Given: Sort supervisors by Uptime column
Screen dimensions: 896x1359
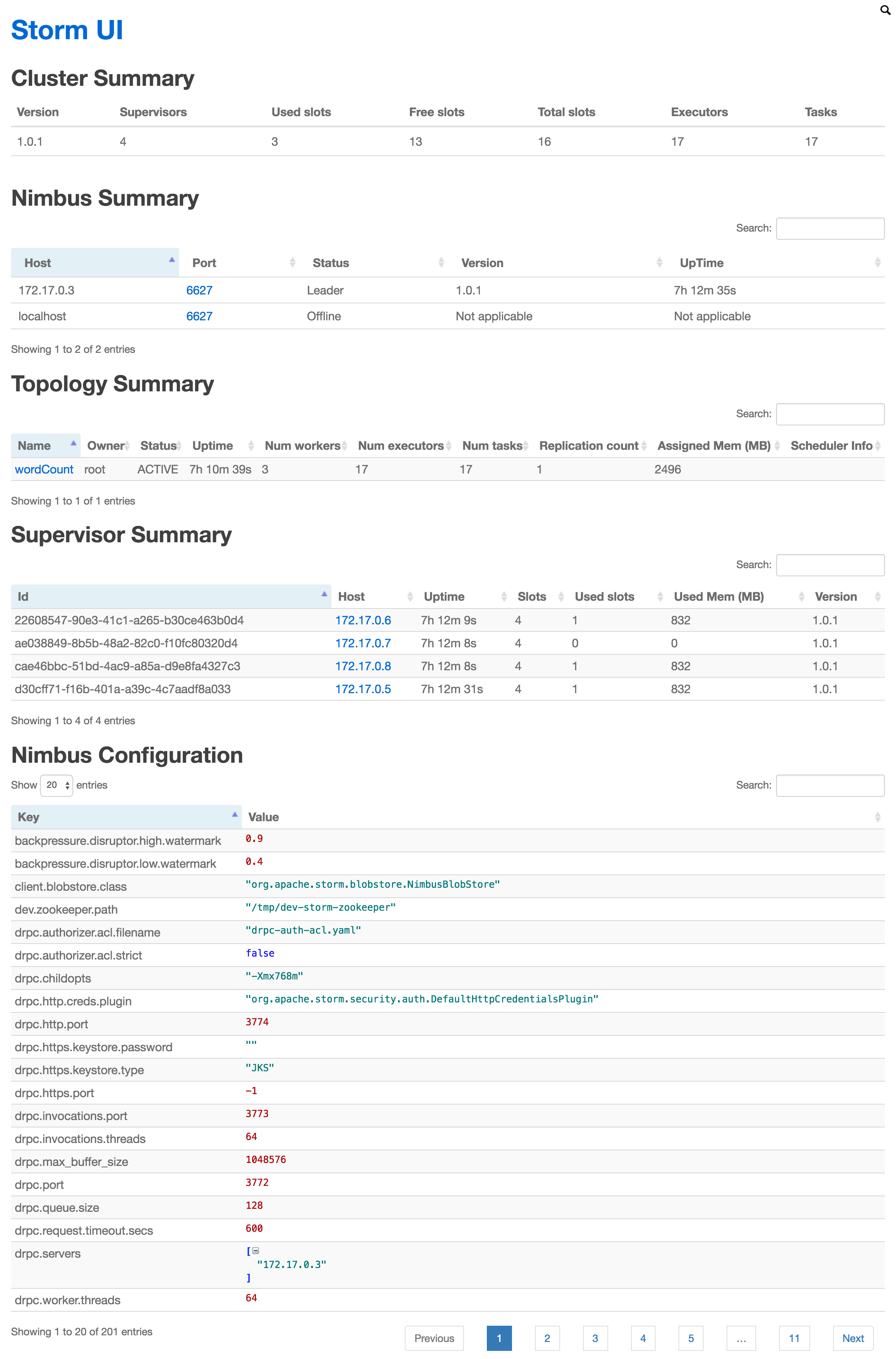Looking at the screenshot, I should coord(464,596).
